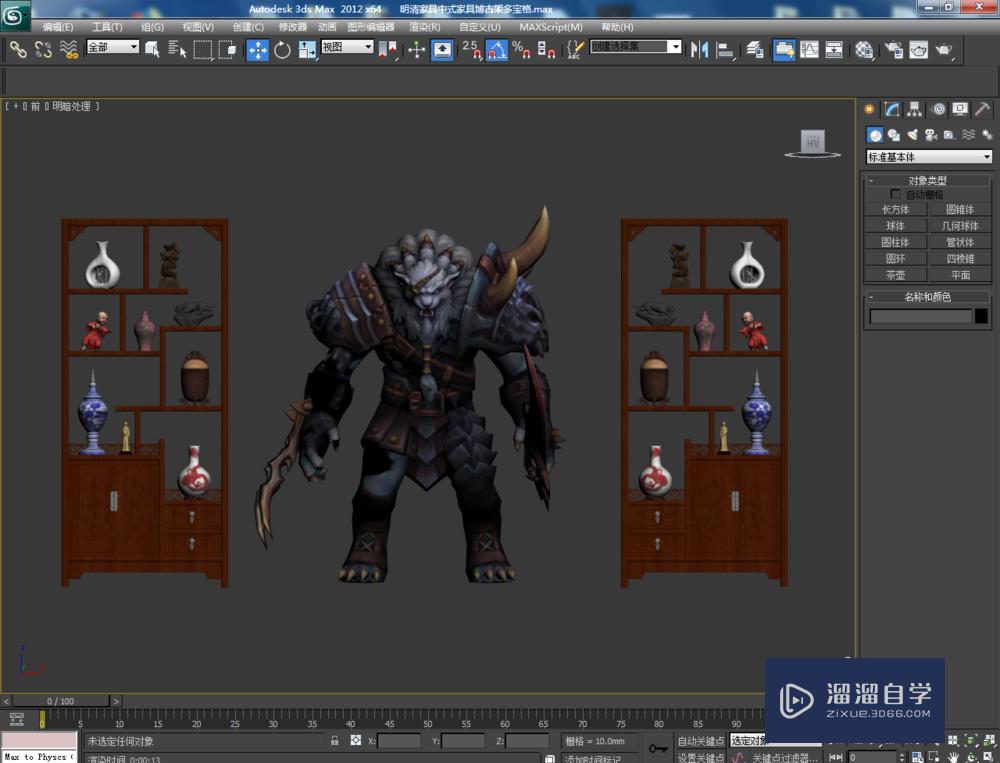Click the Mirror tool icon
The image size is (1000, 763).
(x=699, y=49)
